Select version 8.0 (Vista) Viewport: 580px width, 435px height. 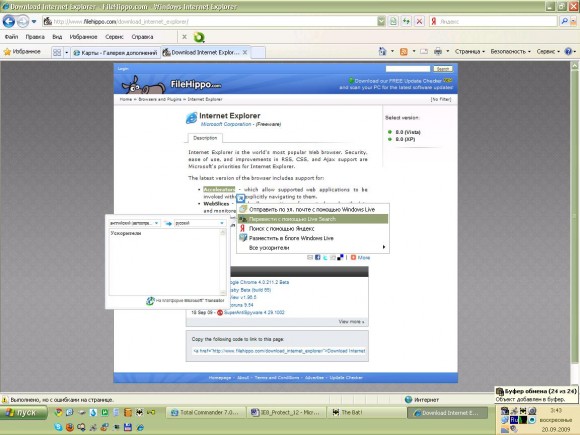pyautogui.click(x=408, y=132)
